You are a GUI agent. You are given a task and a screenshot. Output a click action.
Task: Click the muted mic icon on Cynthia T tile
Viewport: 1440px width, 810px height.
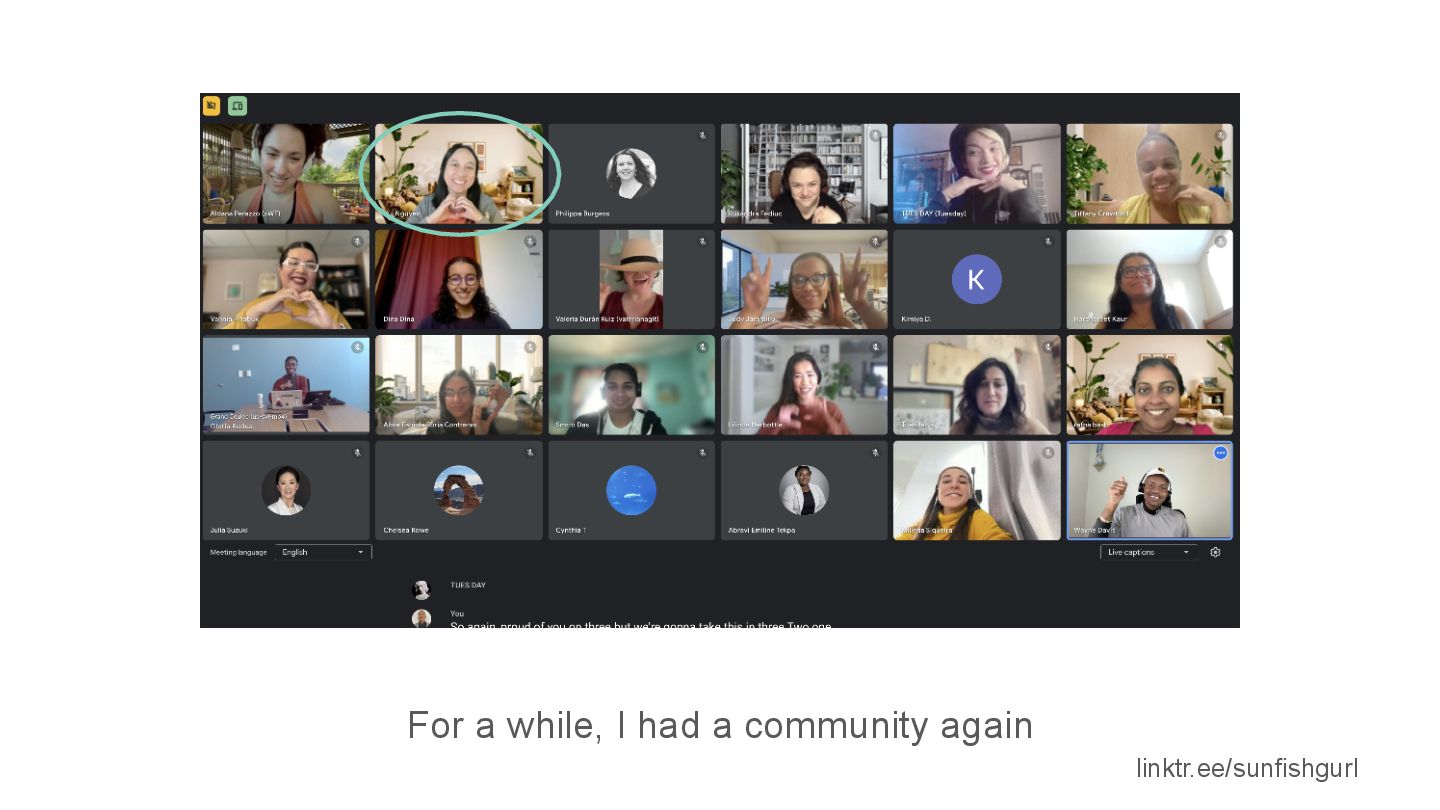(702, 453)
